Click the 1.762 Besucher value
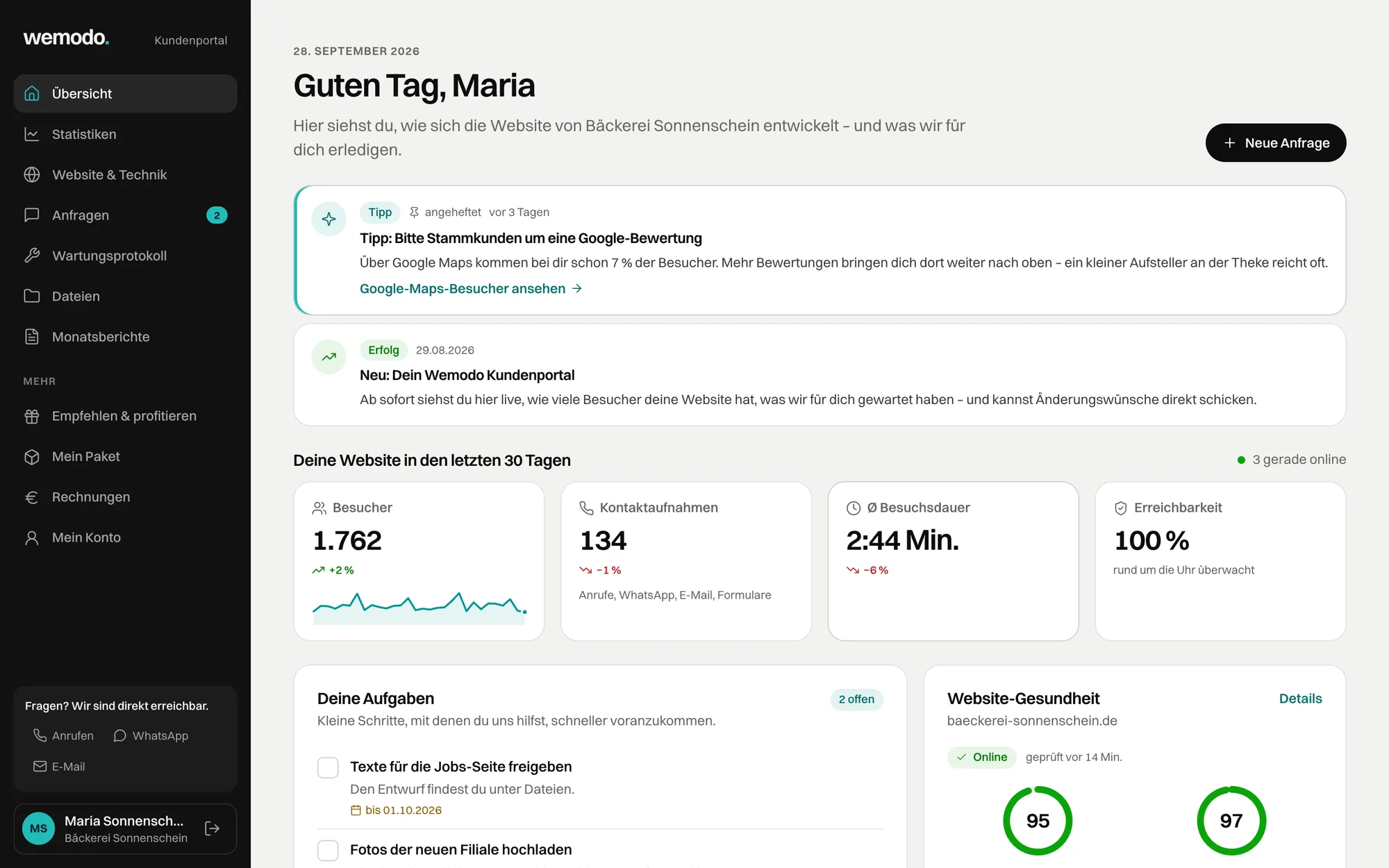The height and width of the screenshot is (868, 1389). (347, 540)
